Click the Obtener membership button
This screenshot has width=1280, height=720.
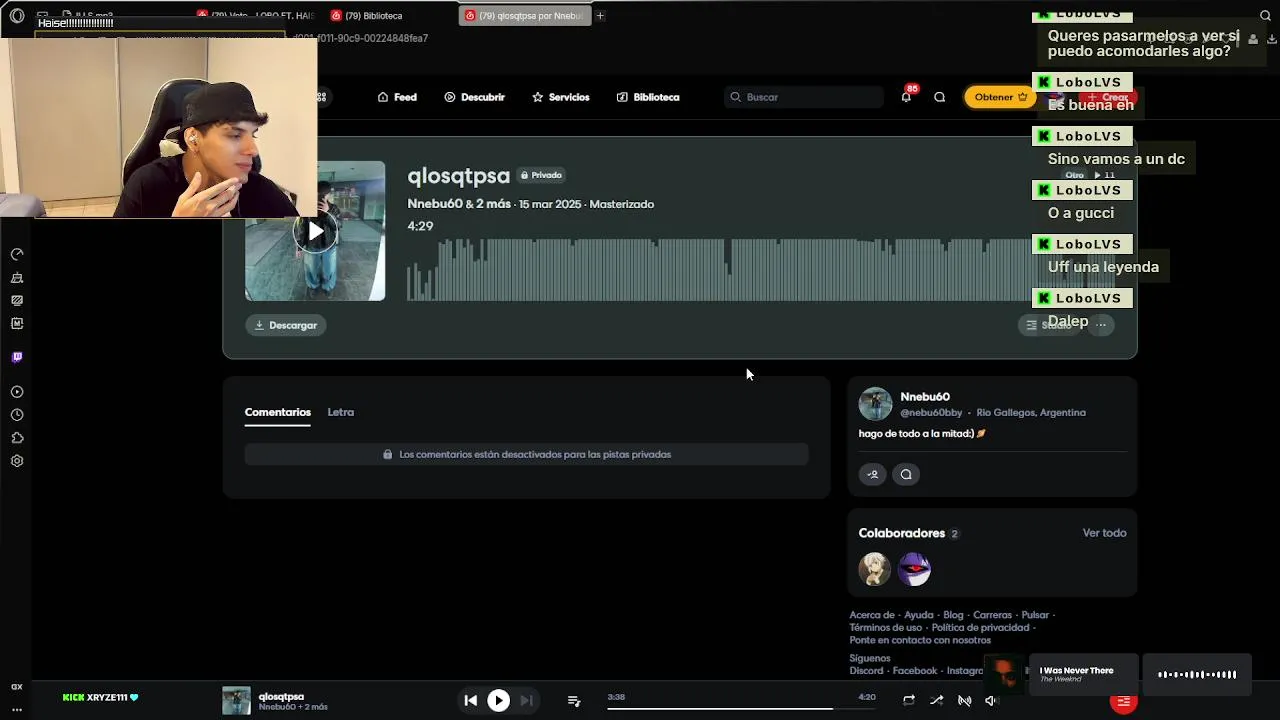click(x=1000, y=97)
